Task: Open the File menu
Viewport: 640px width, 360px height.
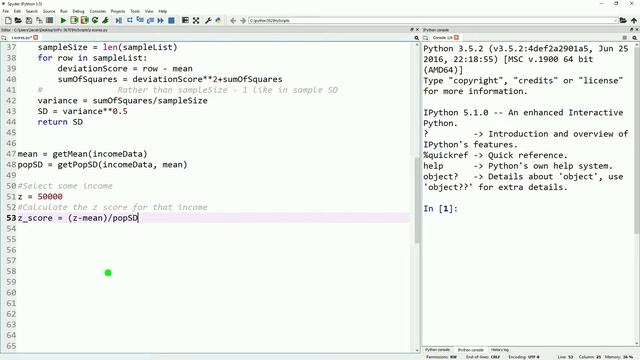Action: (x=5, y=11)
